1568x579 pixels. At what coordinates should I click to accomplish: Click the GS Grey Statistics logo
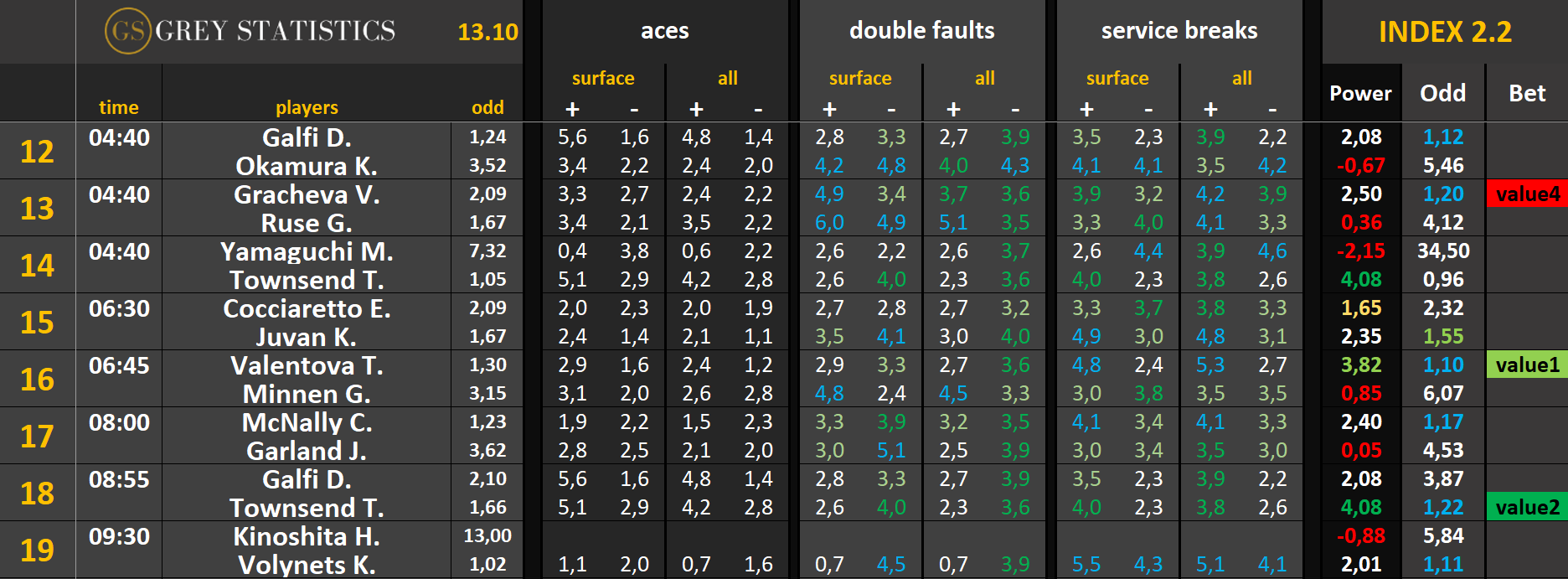click(x=250, y=31)
